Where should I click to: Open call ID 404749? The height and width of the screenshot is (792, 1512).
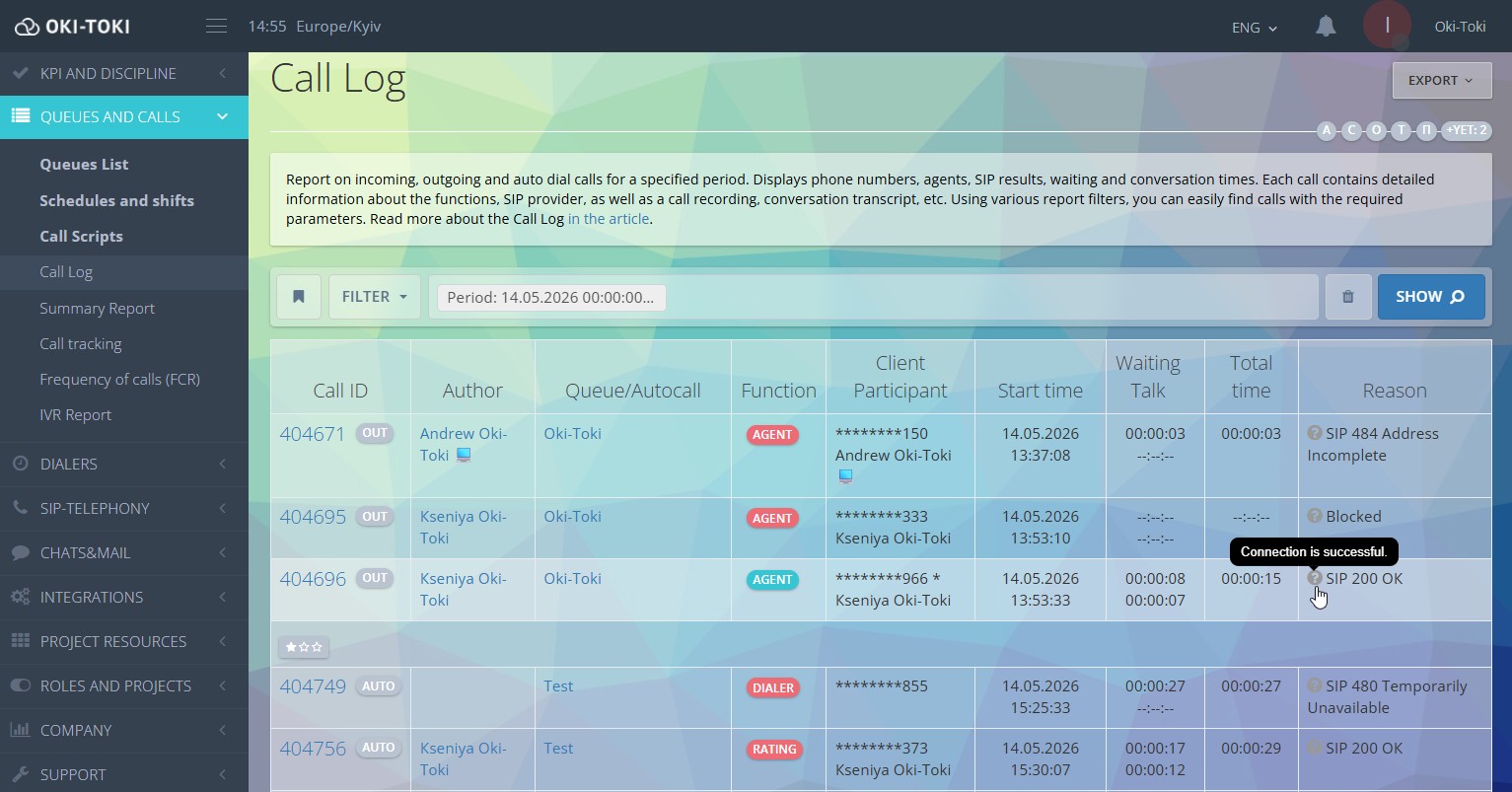[313, 685]
